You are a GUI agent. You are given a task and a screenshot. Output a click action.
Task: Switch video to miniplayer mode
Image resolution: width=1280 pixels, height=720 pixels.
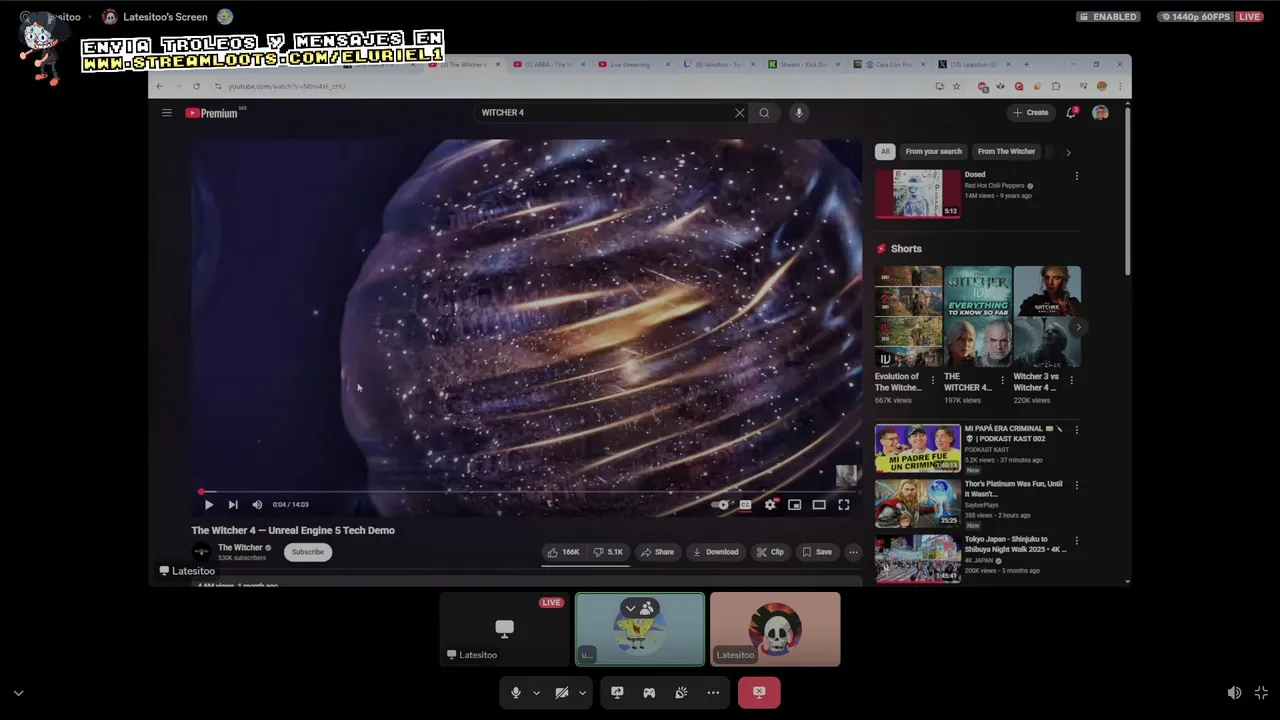tap(794, 505)
